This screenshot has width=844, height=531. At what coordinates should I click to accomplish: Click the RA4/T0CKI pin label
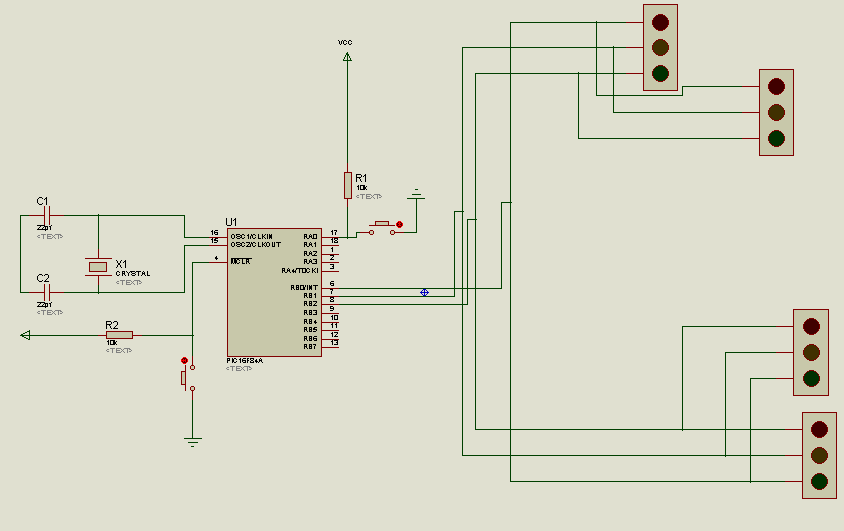point(300,270)
